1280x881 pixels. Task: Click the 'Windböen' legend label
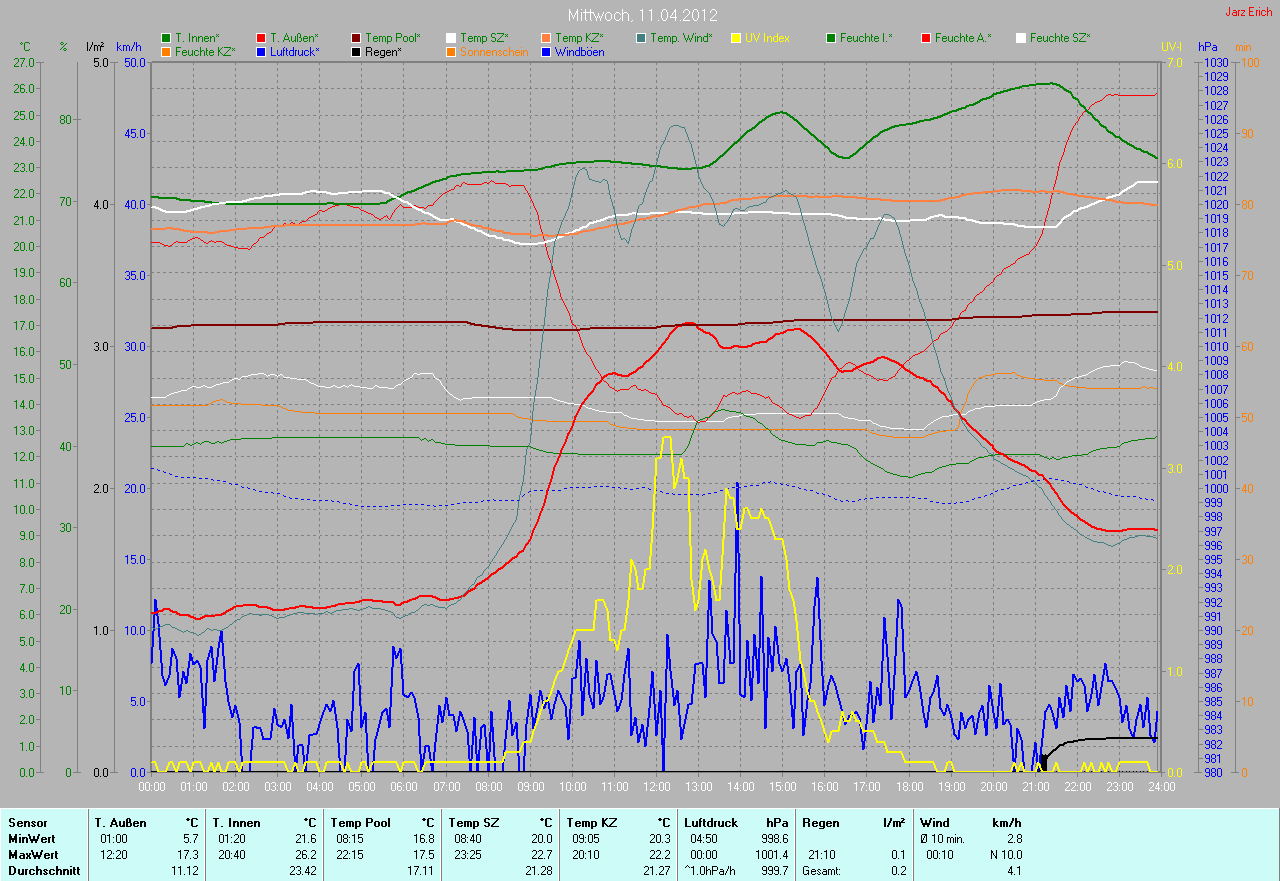(x=579, y=51)
